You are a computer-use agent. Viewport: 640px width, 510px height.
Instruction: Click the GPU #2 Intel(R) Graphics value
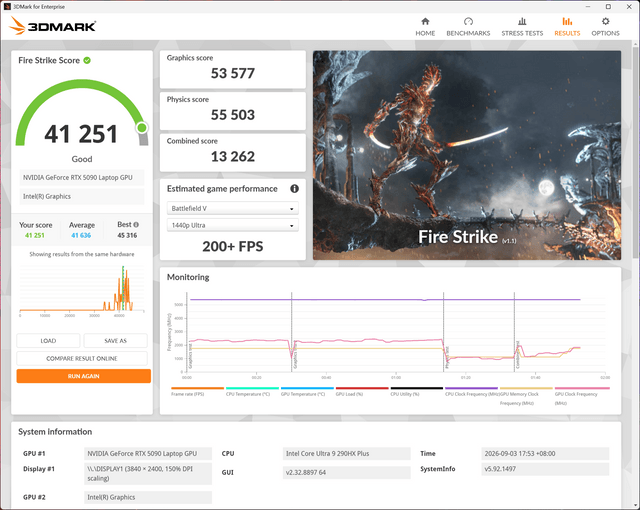[148, 497]
